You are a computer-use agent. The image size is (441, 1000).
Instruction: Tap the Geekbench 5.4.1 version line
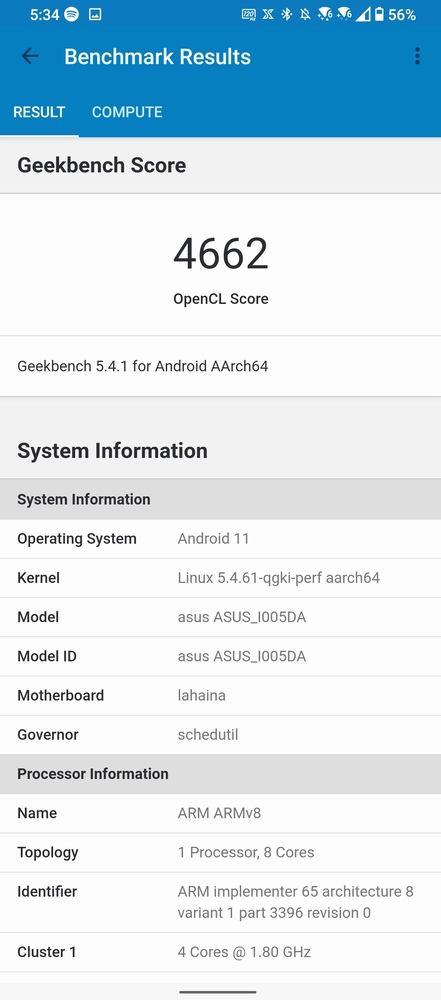142,366
